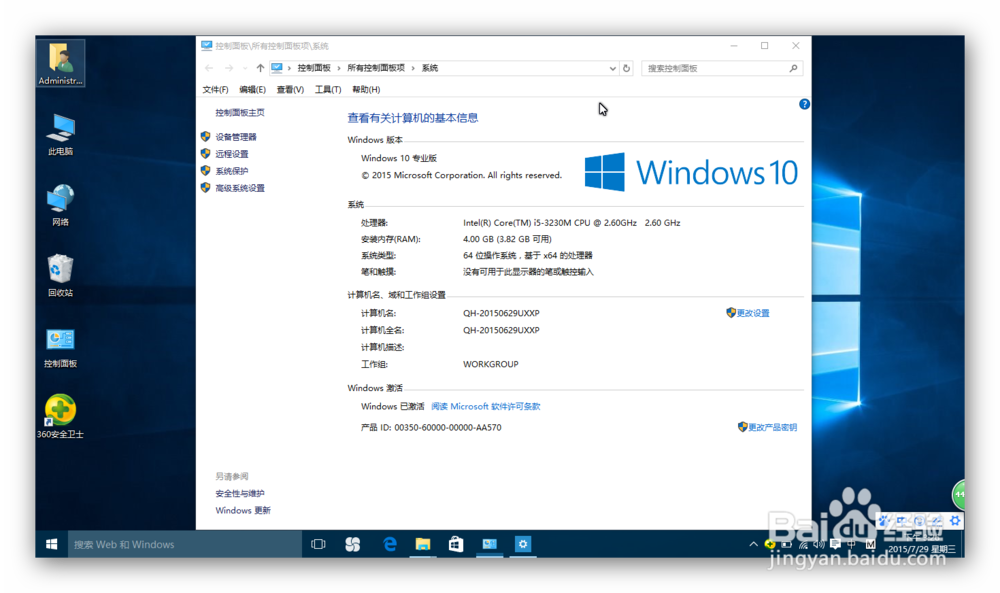Open the 文件(F) menu
The width and height of the screenshot is (1000, 593).
[x=215, y=90]
